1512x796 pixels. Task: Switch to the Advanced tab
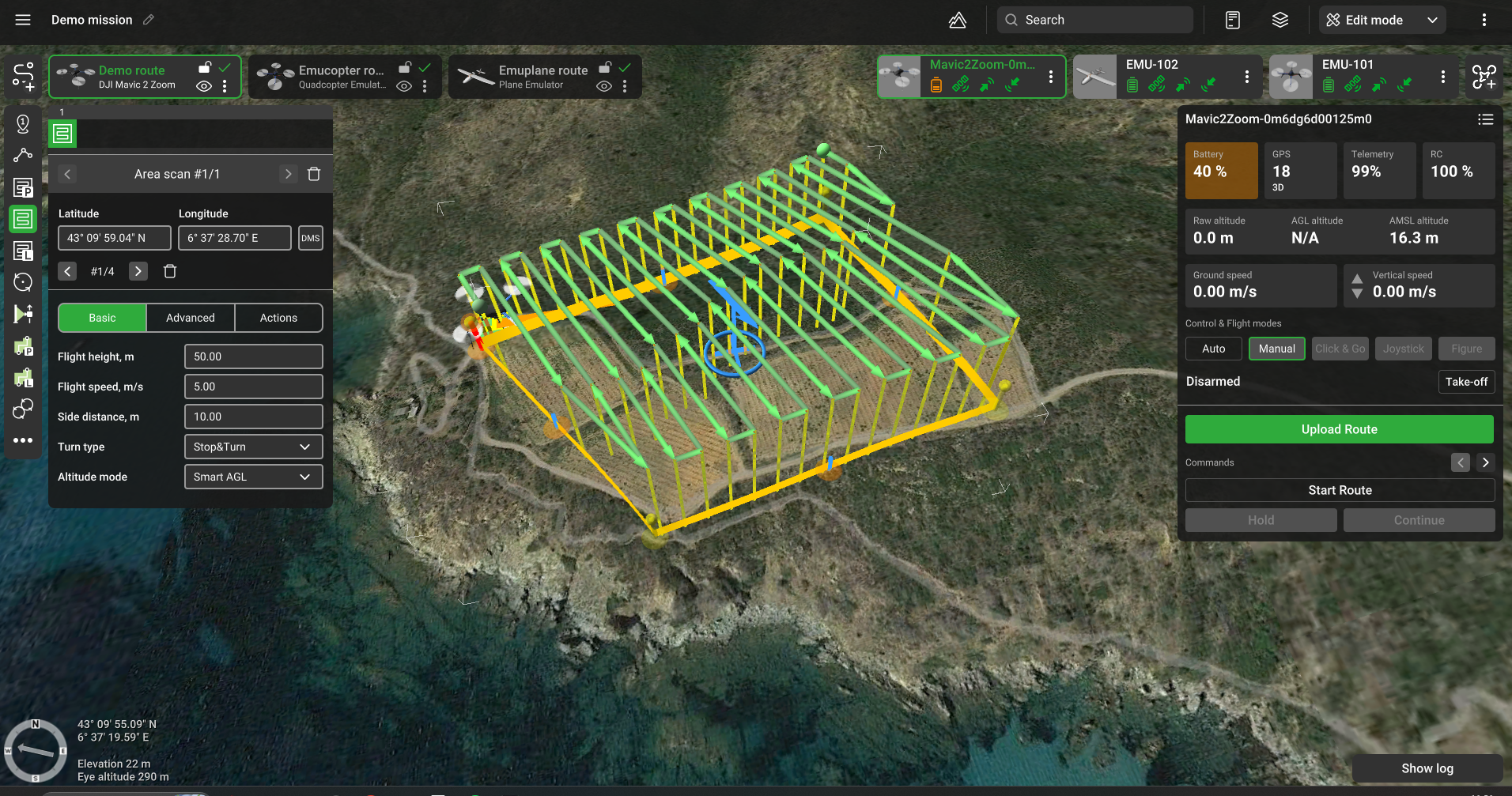(190, 318)
